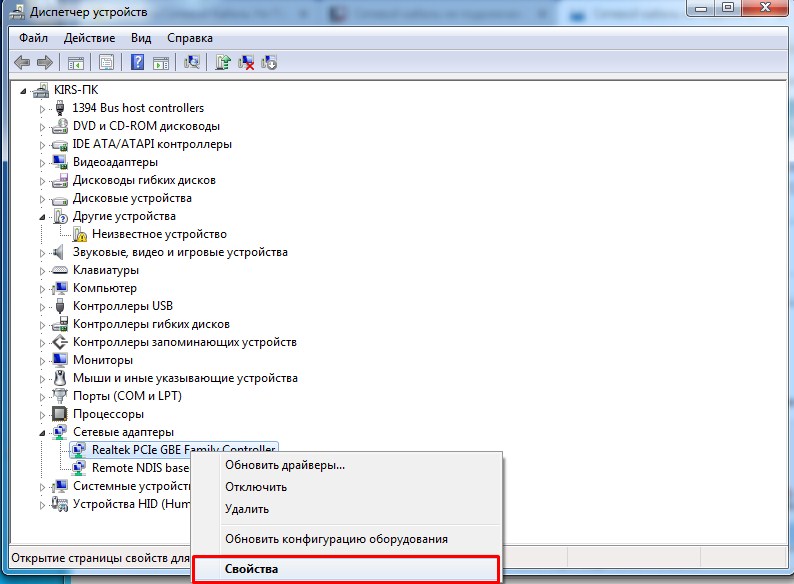
Task: Select Звуковые, видео и игровые устройства text
Action: point(180,252)
